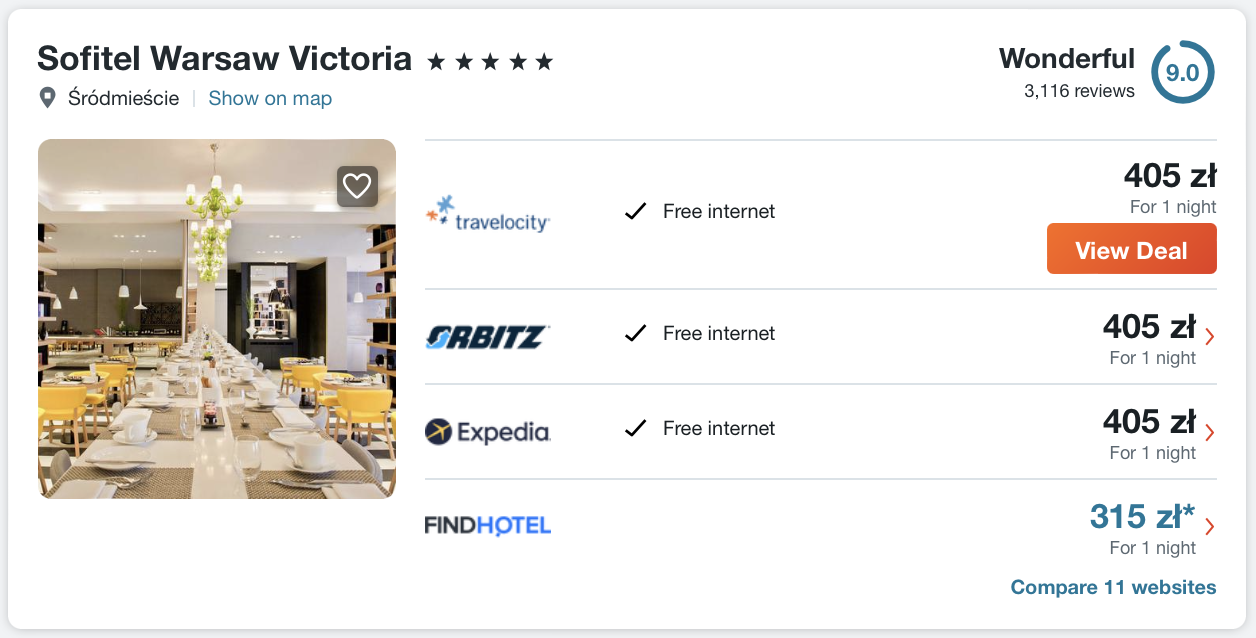
Task: Open the Show on map link
Action: point(270,98)
